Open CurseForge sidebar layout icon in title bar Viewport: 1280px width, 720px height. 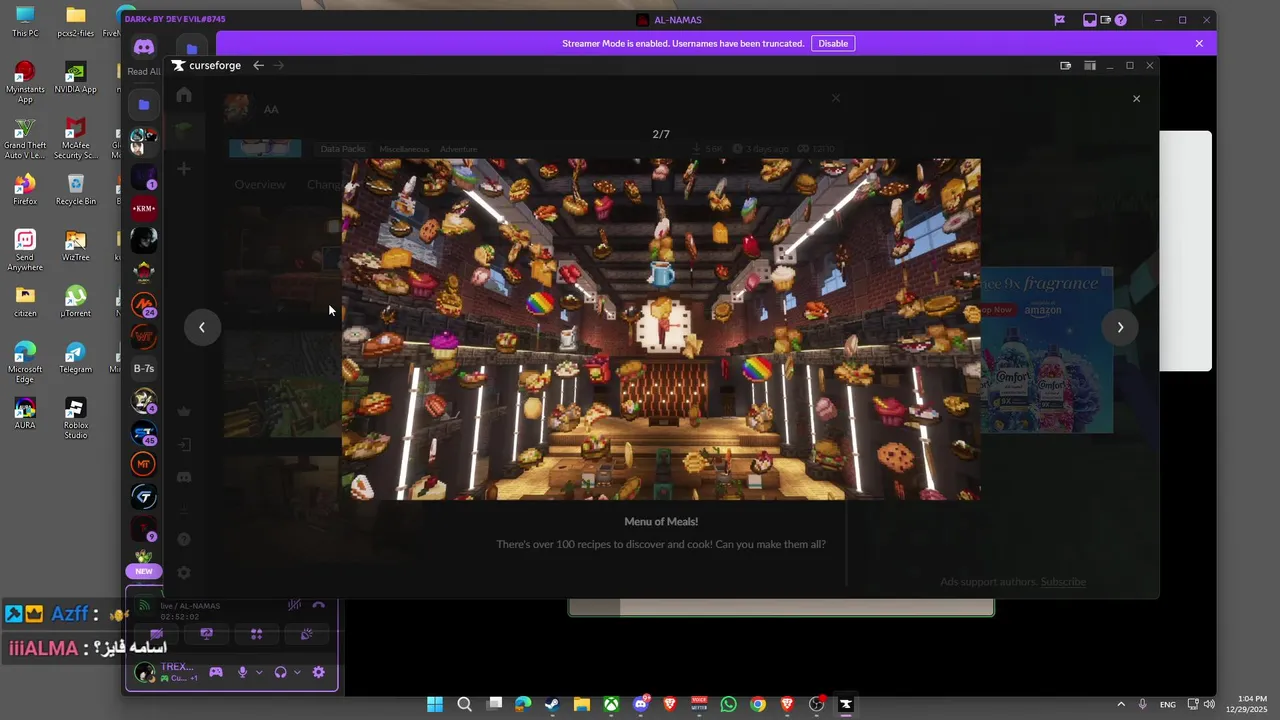tap(1089, 65)
